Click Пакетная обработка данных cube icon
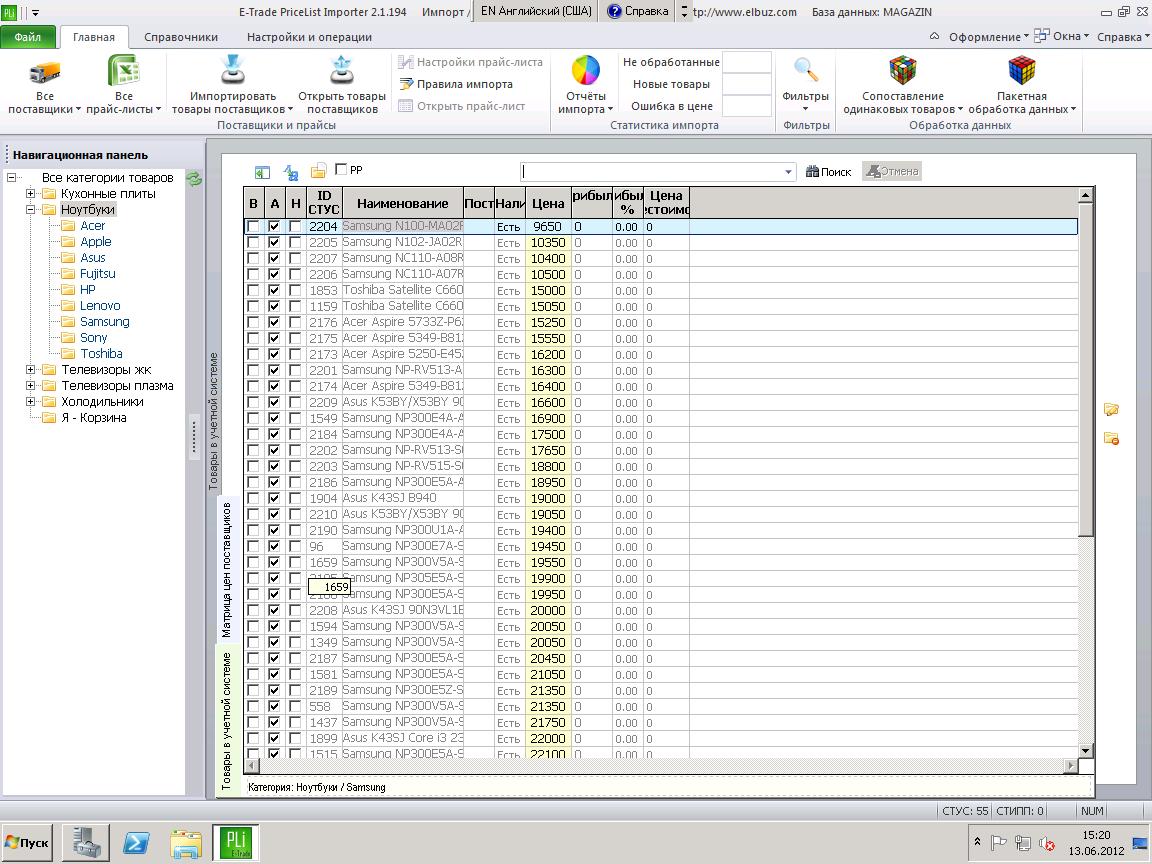This screenshot has height=864, width=1152. (1021, 71)
